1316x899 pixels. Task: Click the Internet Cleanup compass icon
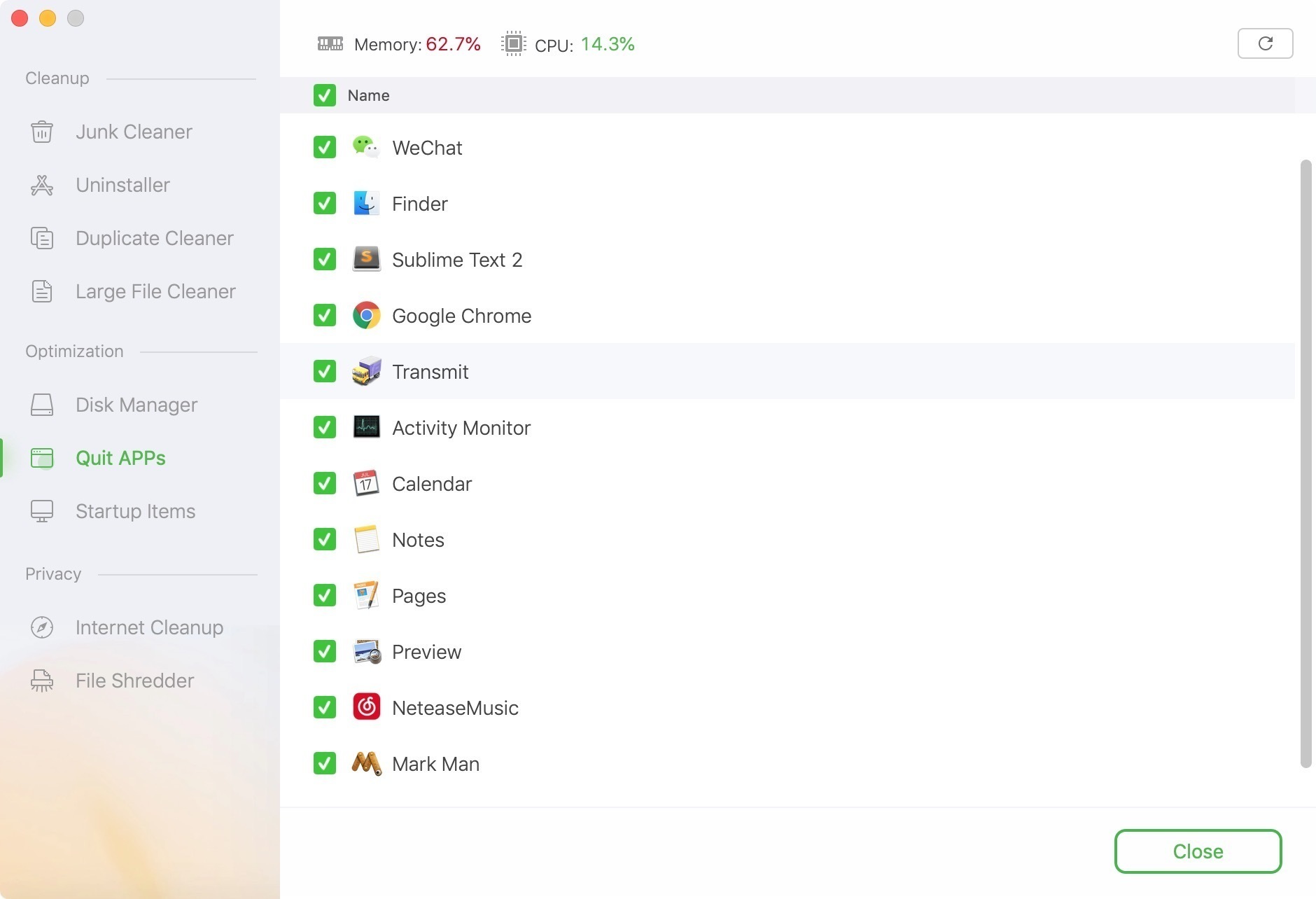pyautogui.click(x=42, y=627)
